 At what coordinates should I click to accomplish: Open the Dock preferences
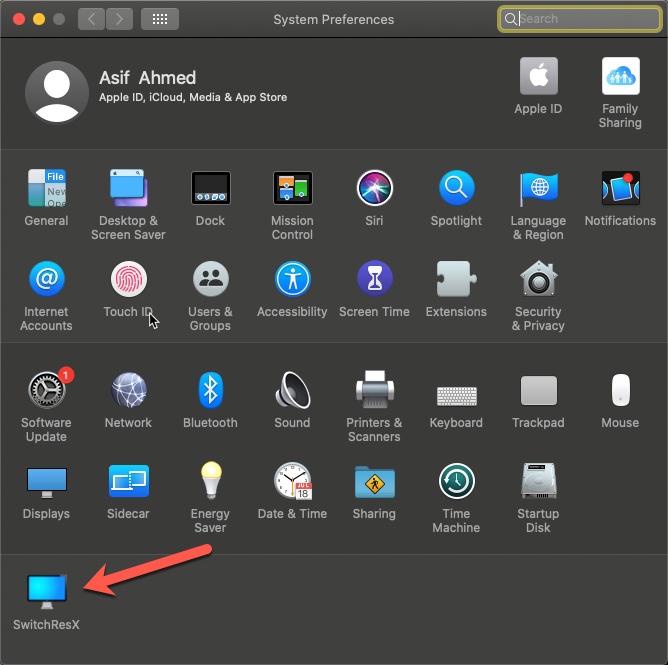pos(210,188)
